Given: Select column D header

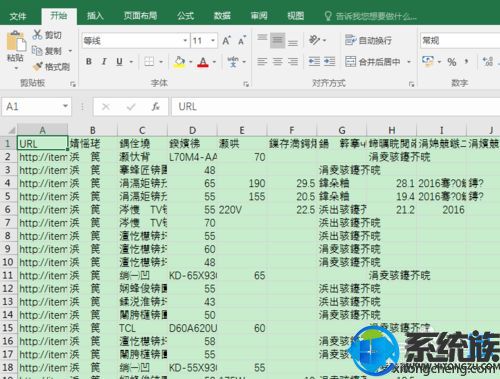Looking at the screenshot, I should [x=192, y=130].
